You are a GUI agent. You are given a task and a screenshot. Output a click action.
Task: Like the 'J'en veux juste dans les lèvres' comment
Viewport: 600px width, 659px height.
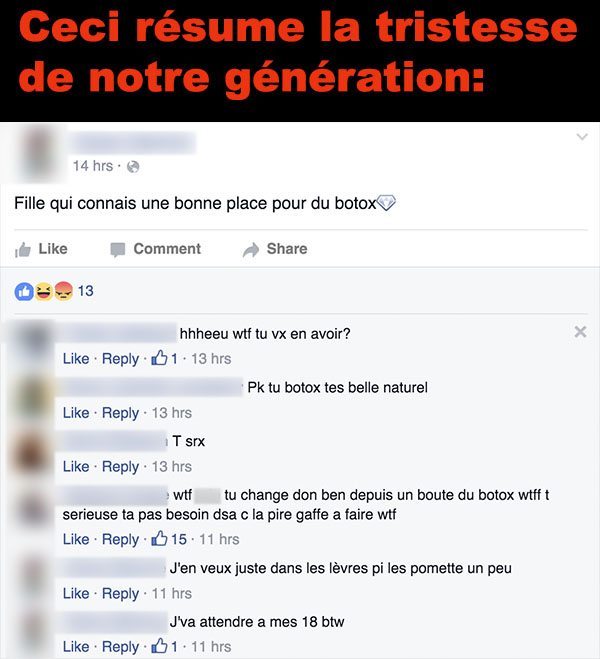pyautogui.click(x=76, y=593)
